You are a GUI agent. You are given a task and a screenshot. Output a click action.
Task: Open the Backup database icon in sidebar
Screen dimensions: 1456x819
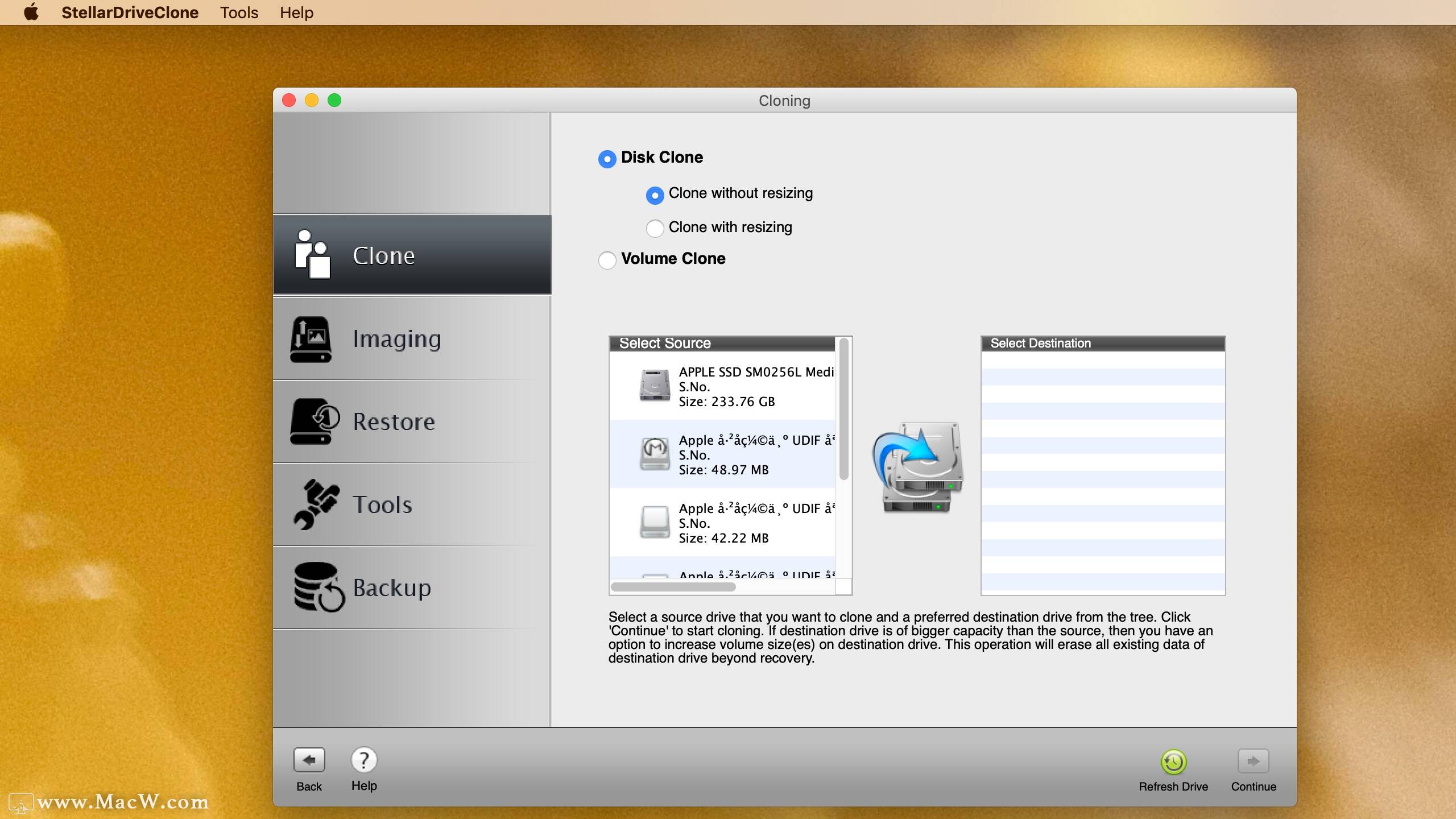(318, 587)
